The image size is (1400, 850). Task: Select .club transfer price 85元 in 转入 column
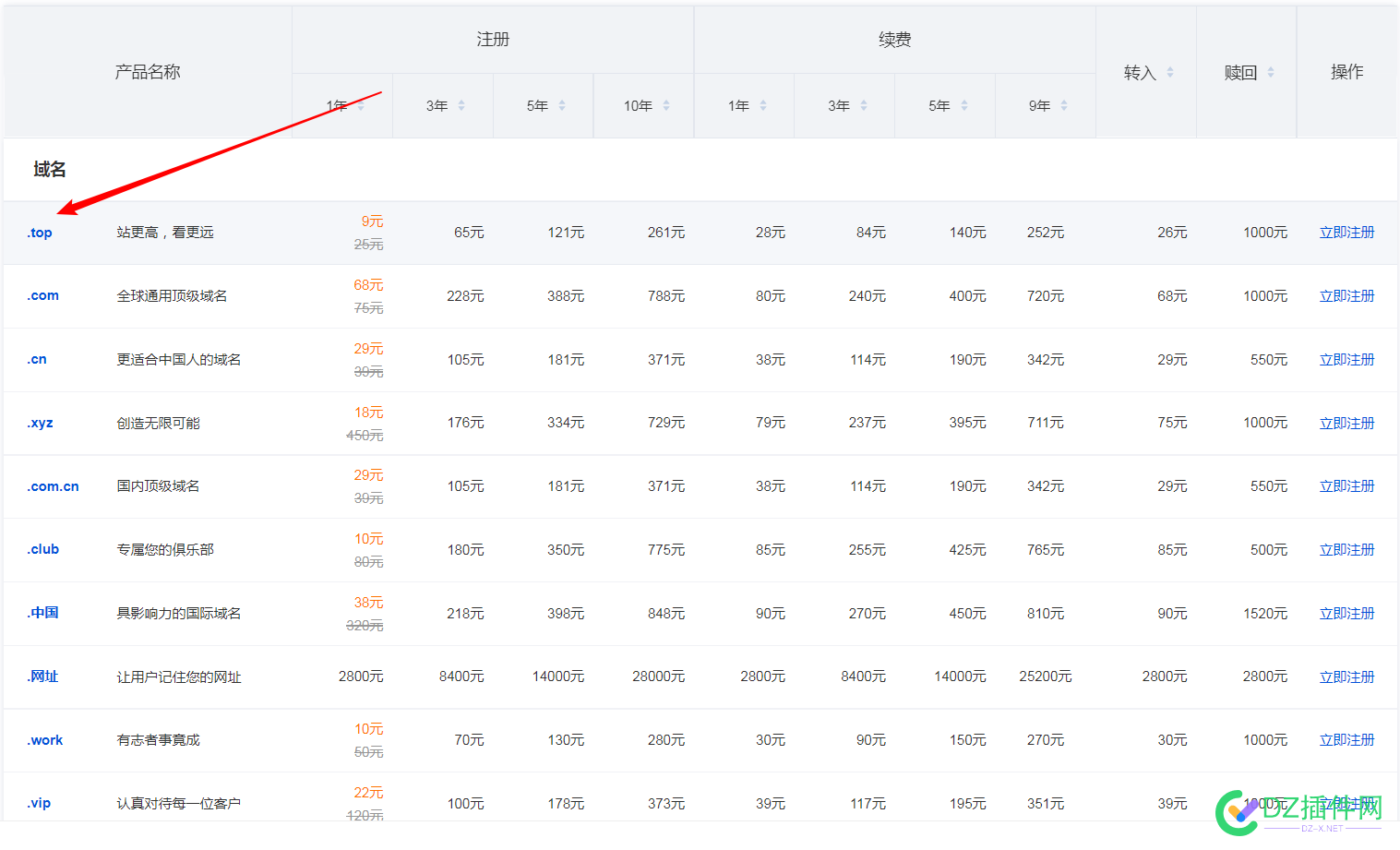pyautogui.click(x=1172, y=550)
